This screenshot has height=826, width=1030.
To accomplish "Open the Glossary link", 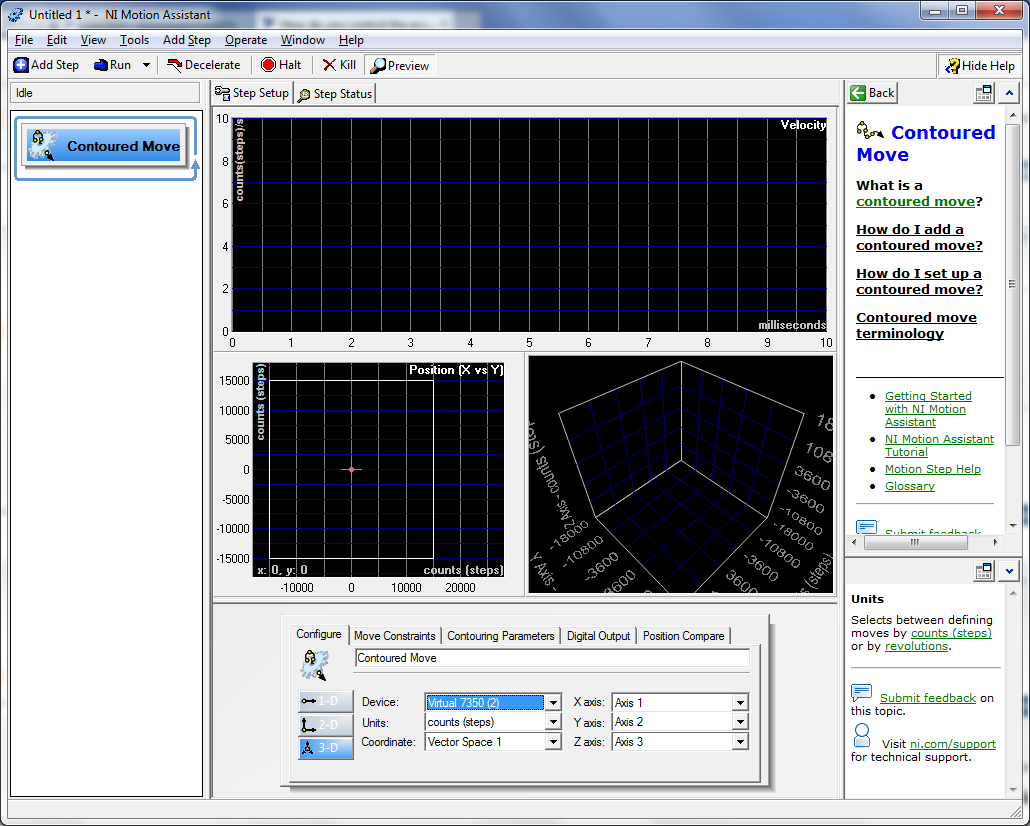I will (909, 486).
